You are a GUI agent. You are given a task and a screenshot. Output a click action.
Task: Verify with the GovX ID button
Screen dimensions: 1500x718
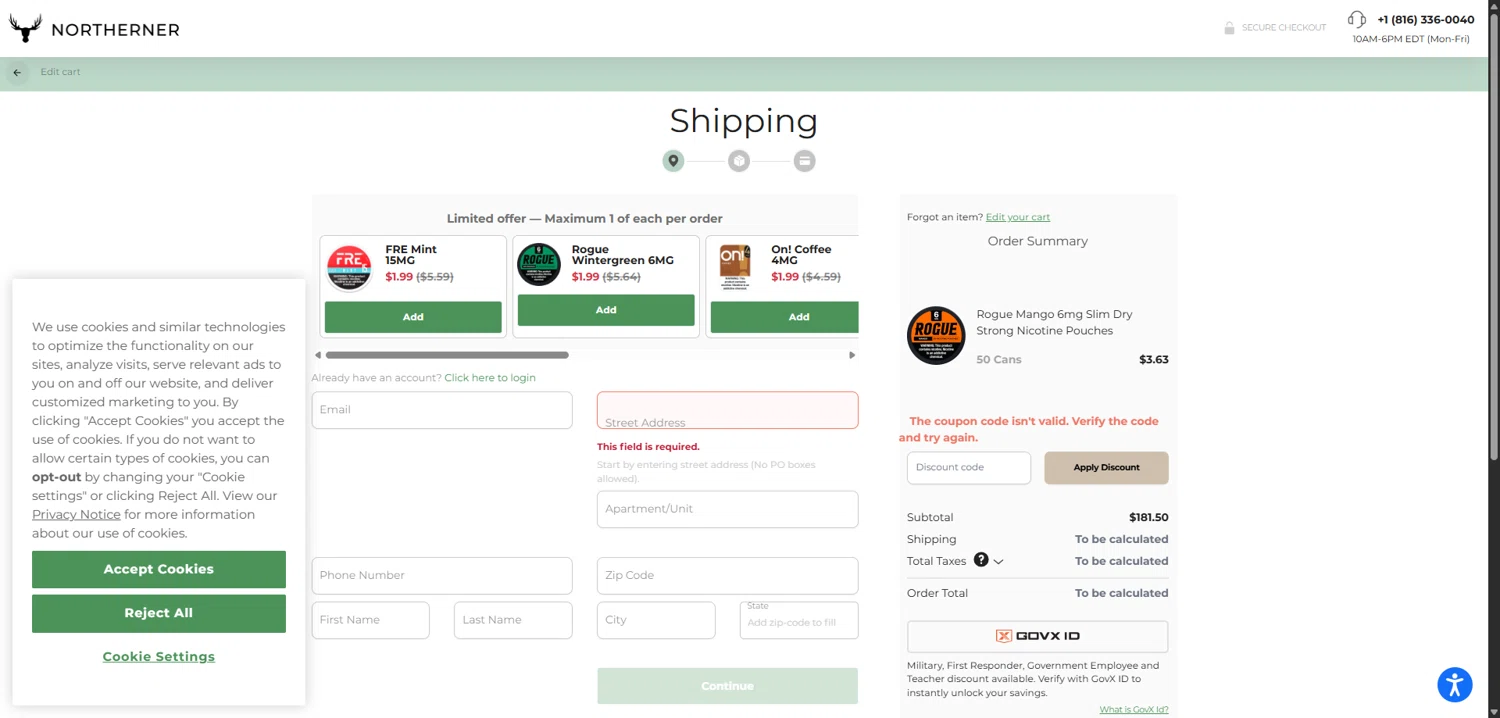click(x=1037, y=636)
